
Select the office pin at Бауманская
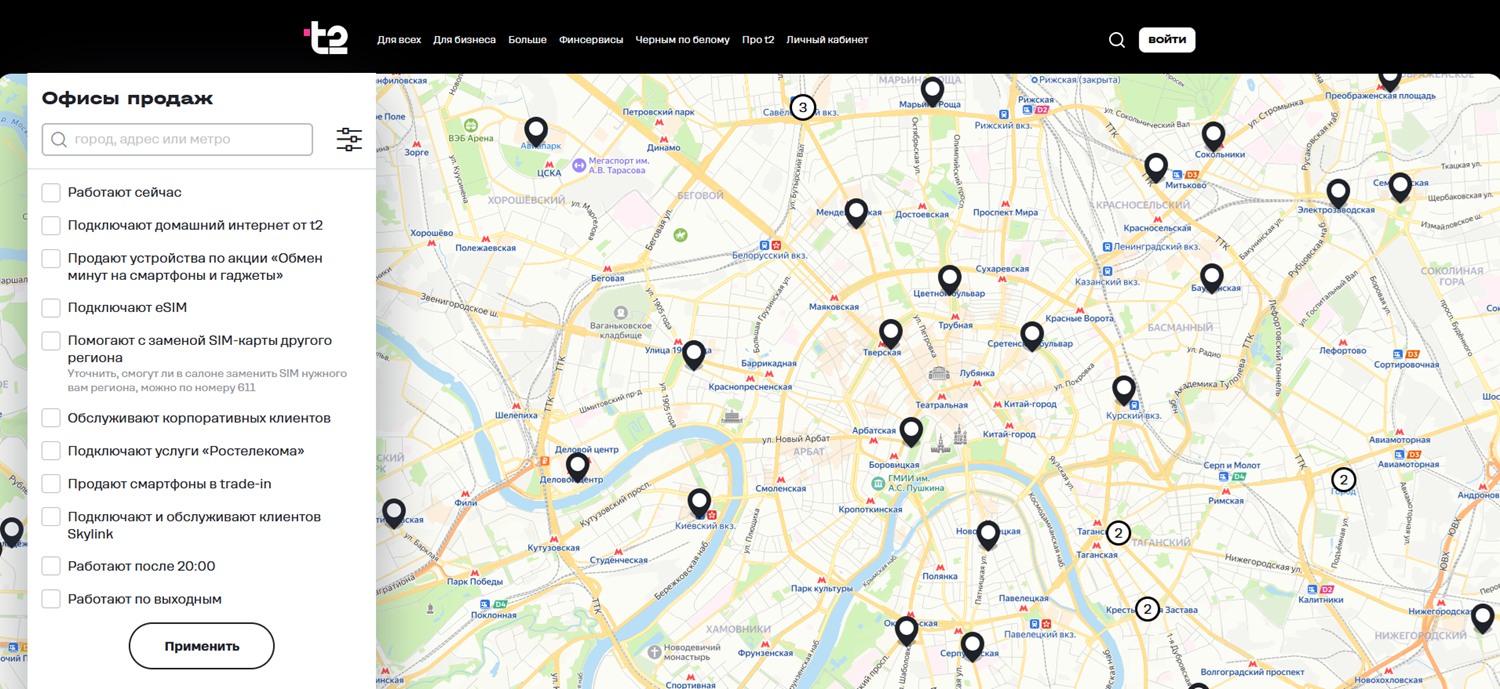[x=1212, y=278]
